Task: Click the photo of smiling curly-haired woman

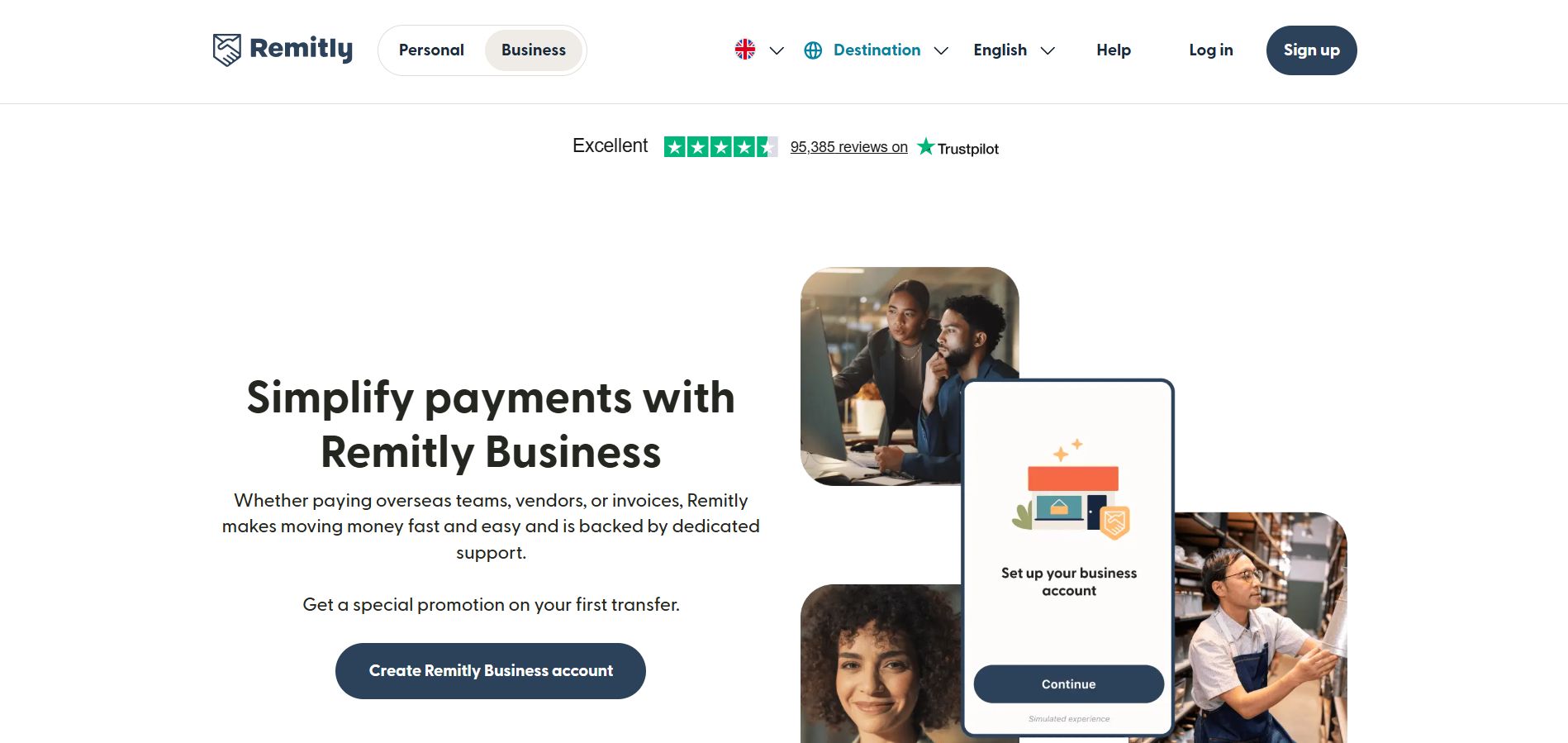Action: coord(881,664)
